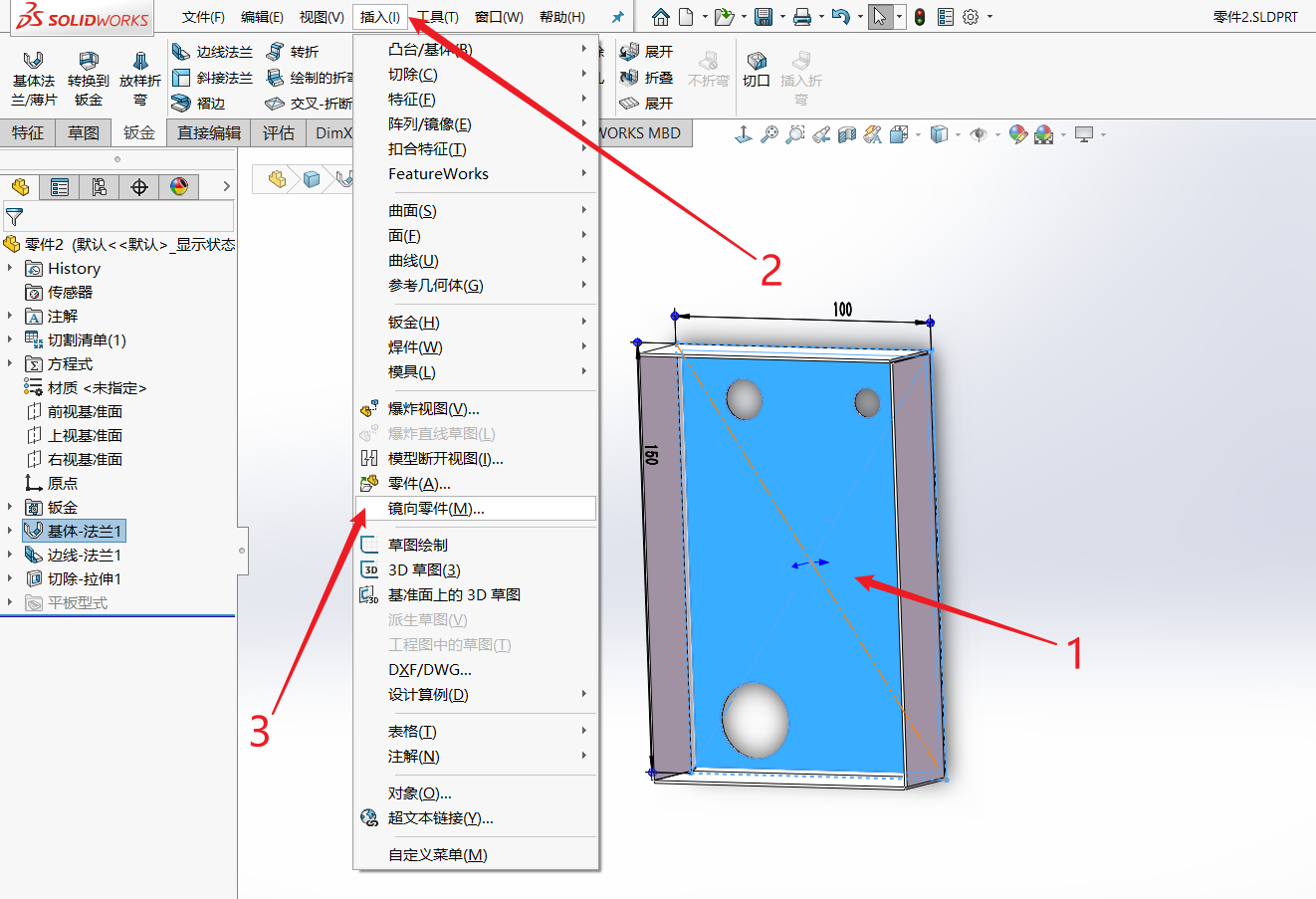Toggle the pin icon beside the 帮助 menu

click(x=618, y=17)
